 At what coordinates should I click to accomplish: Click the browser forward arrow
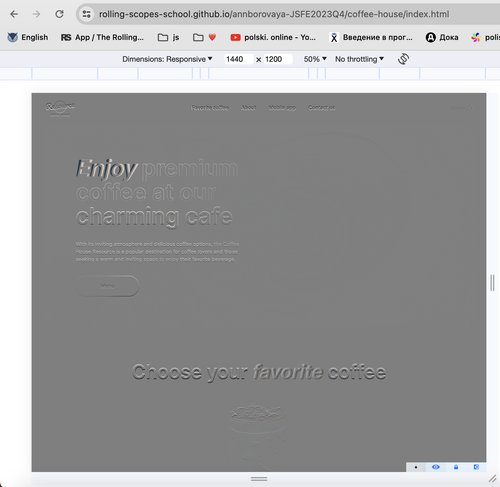tap(36, 14)
